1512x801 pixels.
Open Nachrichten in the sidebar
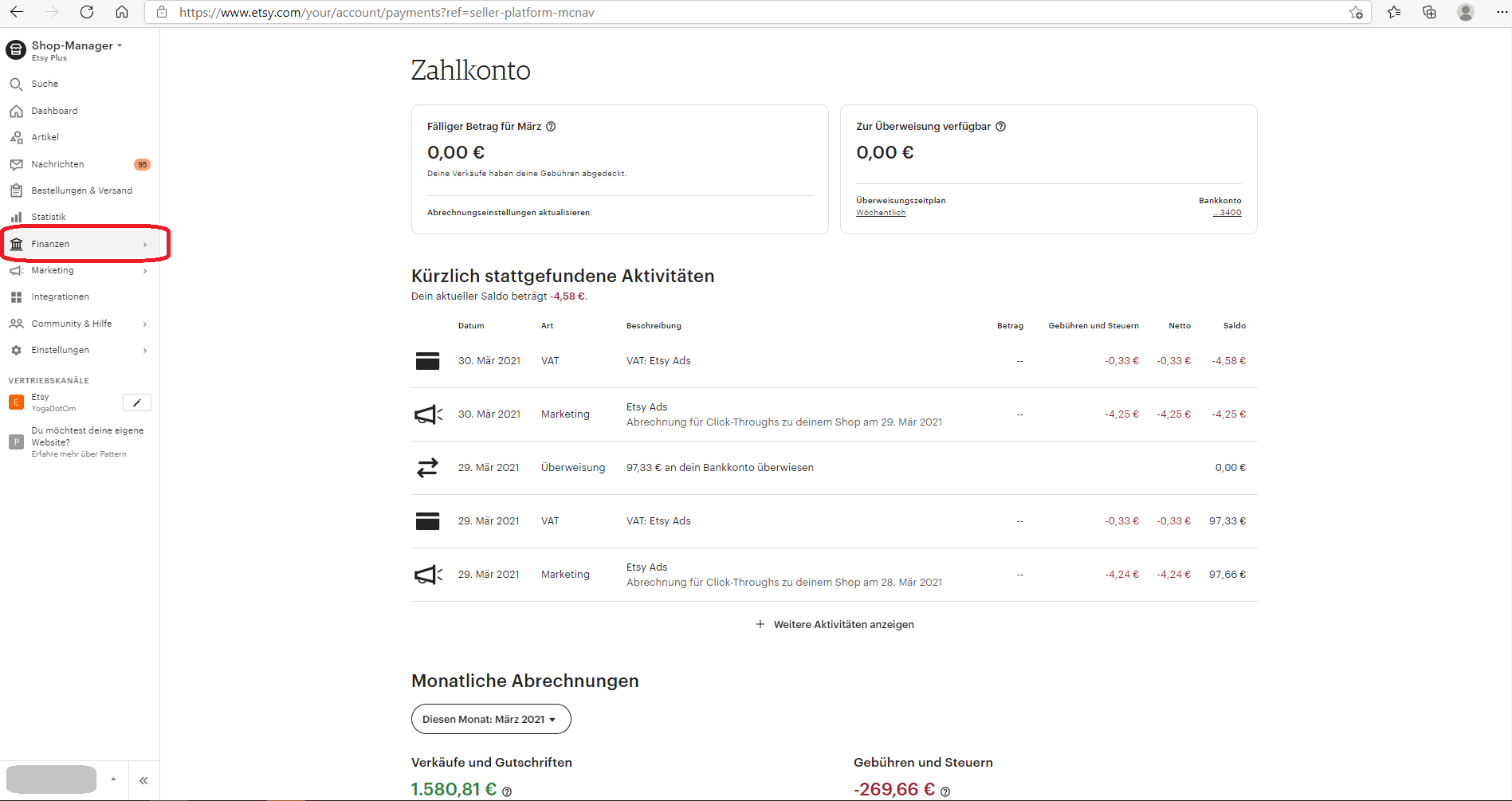57,164
